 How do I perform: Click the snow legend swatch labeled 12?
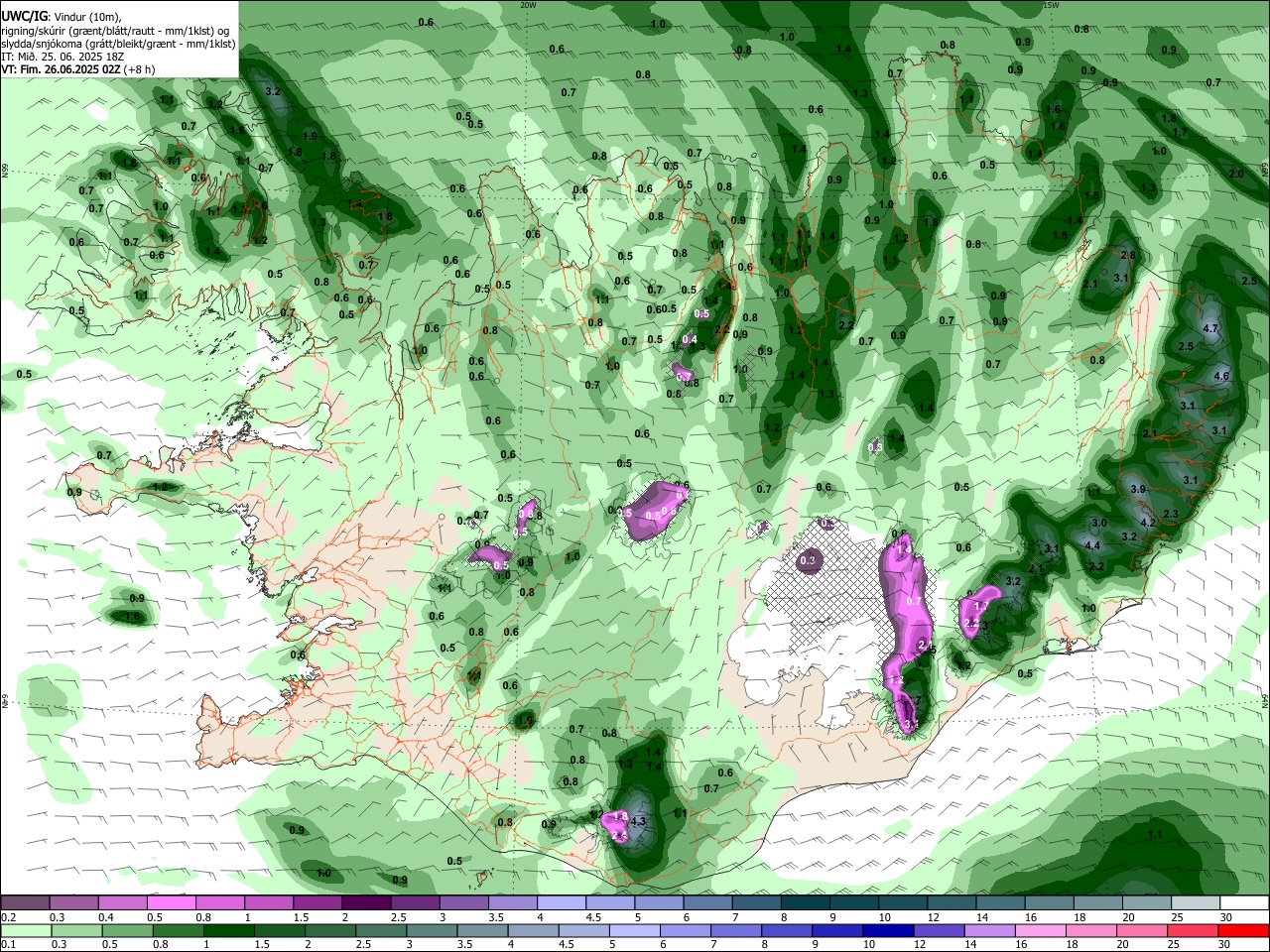[951, 903]
